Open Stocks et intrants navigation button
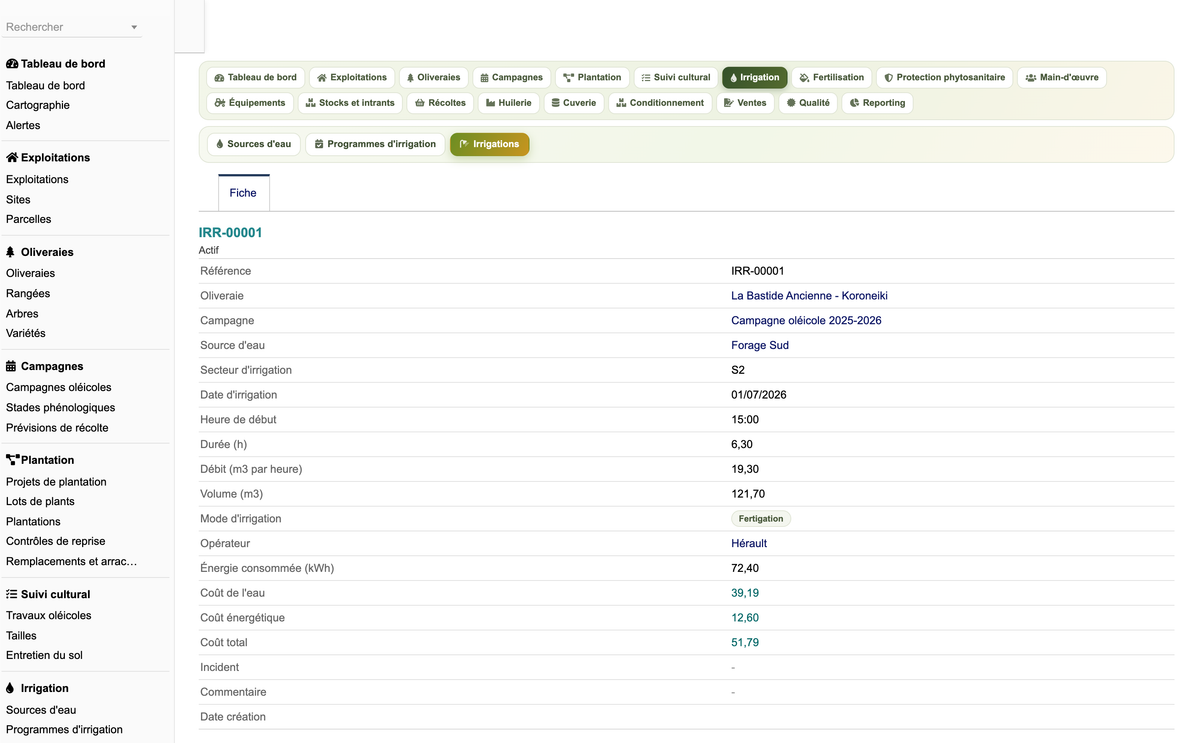Viewport: 1200px width, 743px height. point(350,103)
